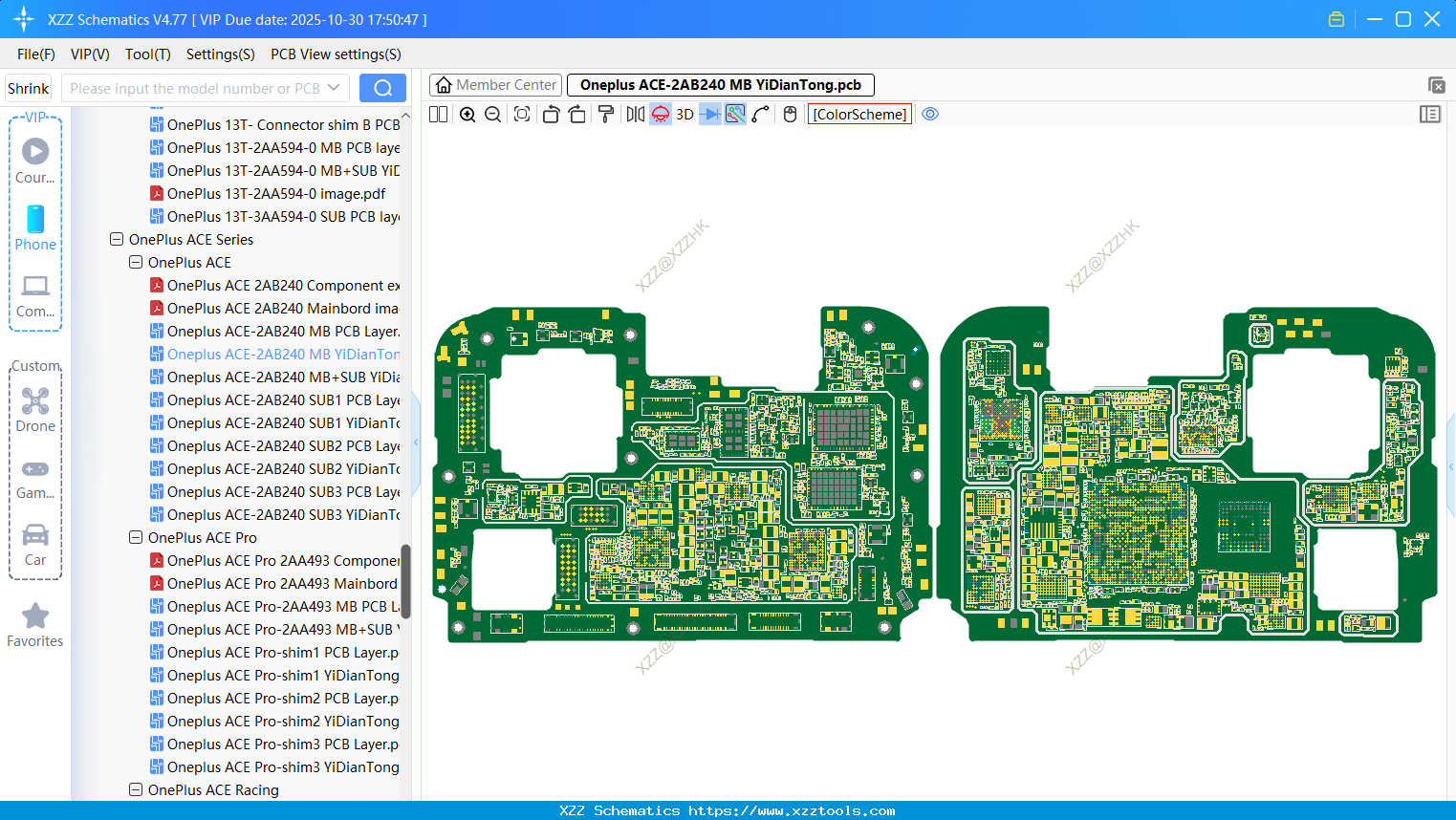Toggle the blue diode symbol button
Screen dimensions: 1456x820
(710, 115)
